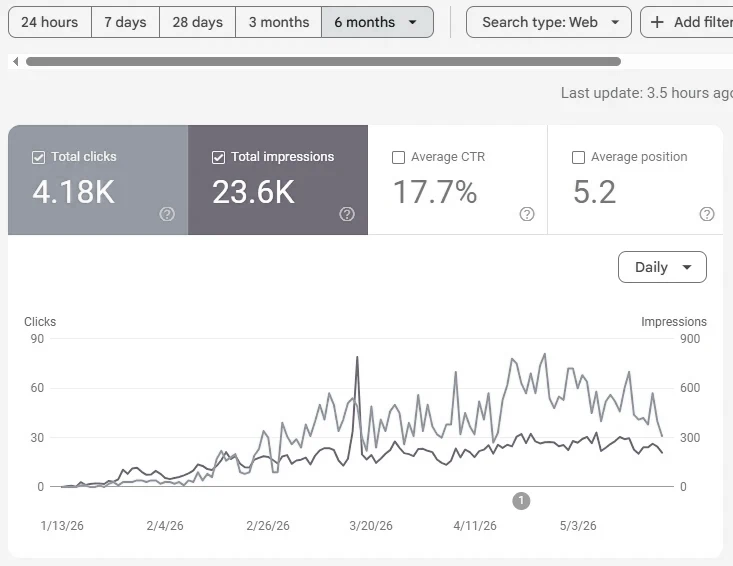
Task: Click the horizontal scrollbar thumb
Action: [323, 61]
